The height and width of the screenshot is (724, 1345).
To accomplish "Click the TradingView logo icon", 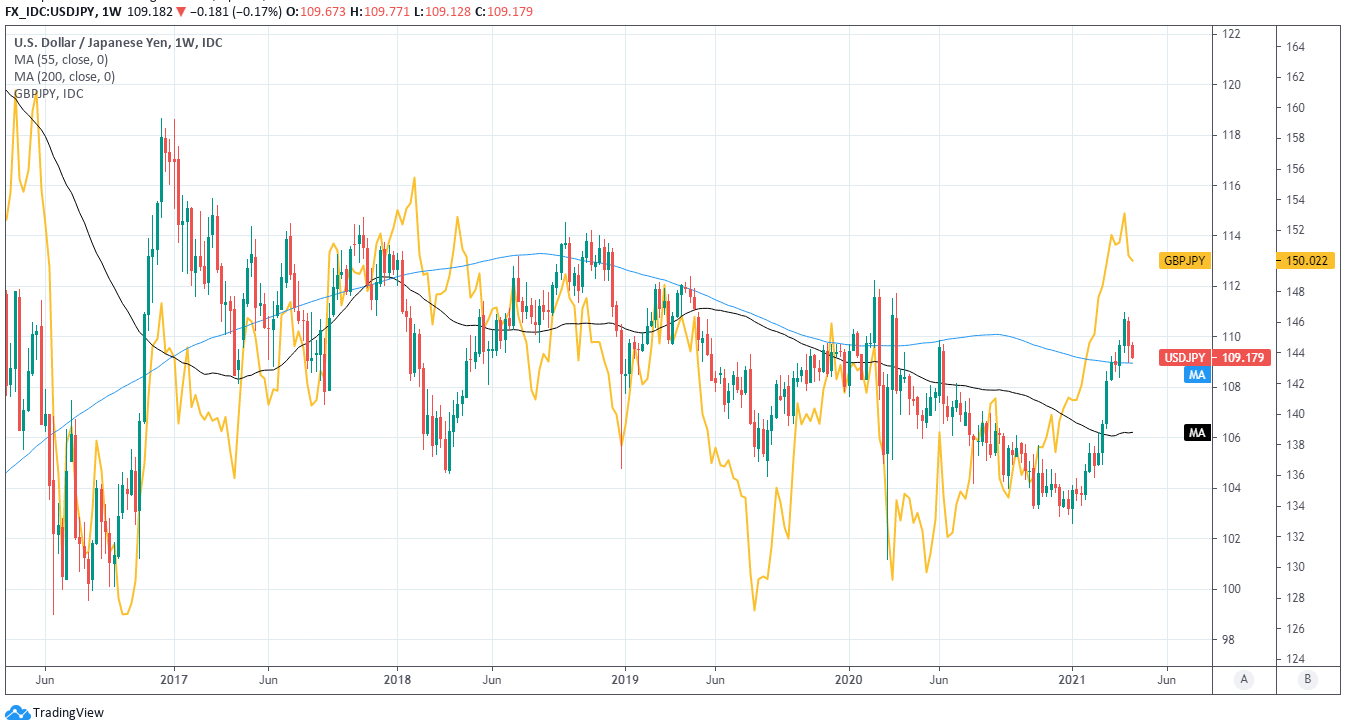I will pyautogui.click(x=17, y=712).
